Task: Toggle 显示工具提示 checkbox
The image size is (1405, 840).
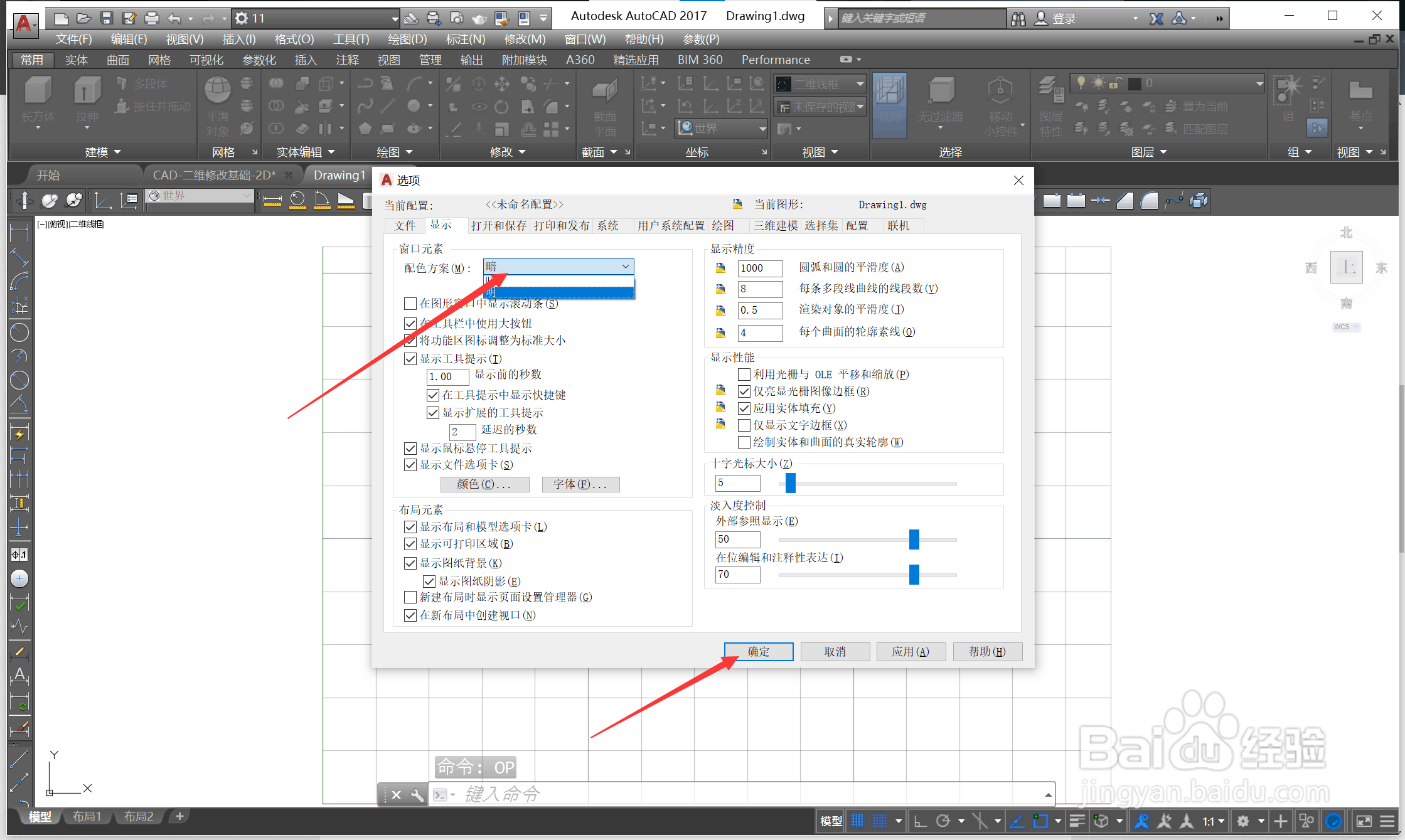Action: click(410, 359)
